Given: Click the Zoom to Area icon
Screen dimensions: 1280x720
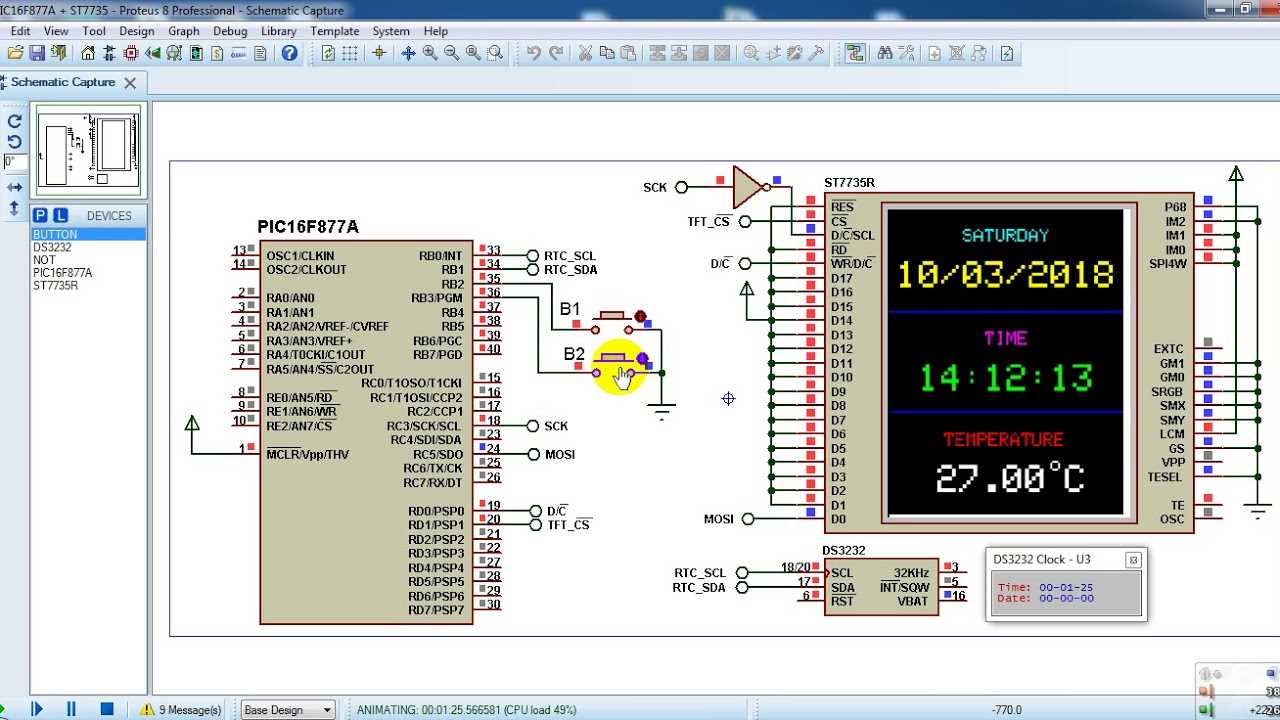Looking at the screenshot, I should (x=495, y=53).
